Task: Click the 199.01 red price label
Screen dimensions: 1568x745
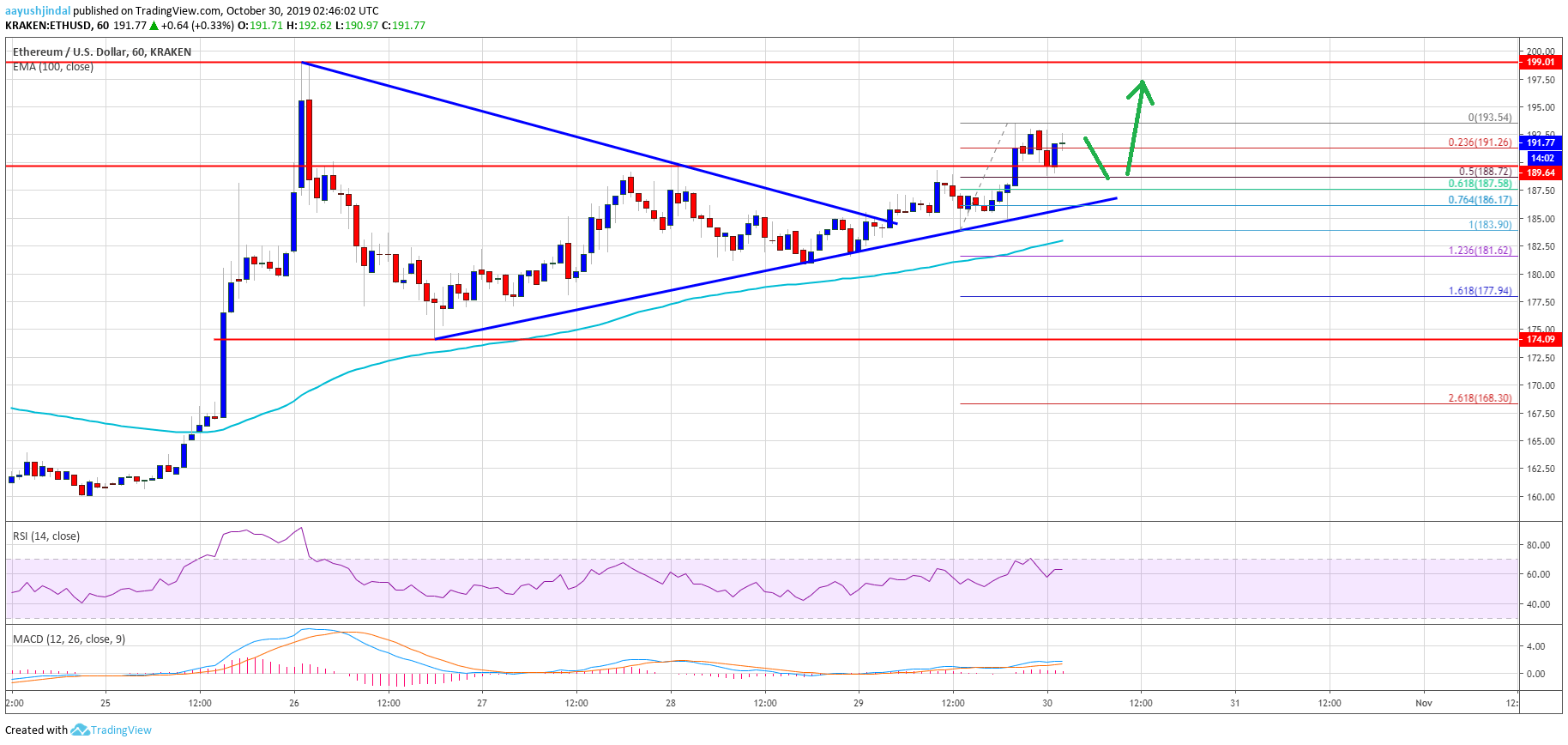Action: click(x=1541, y=62)
